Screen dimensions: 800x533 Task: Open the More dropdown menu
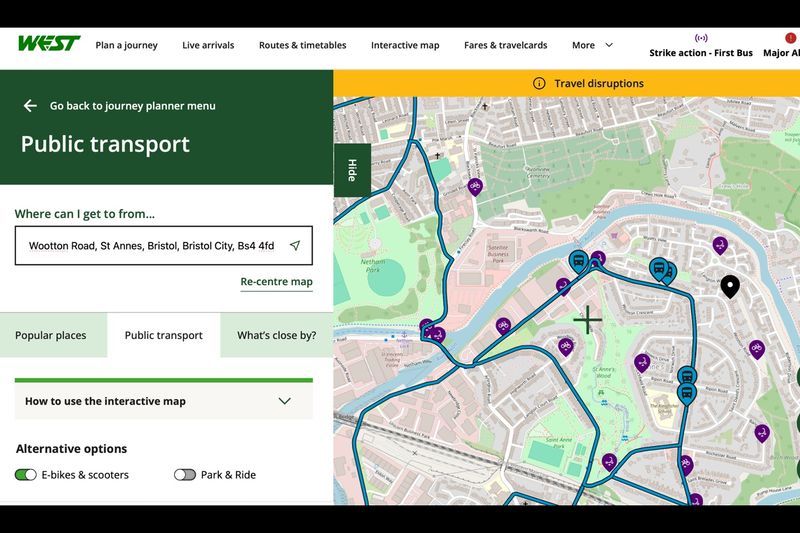(x=592, y=45)
